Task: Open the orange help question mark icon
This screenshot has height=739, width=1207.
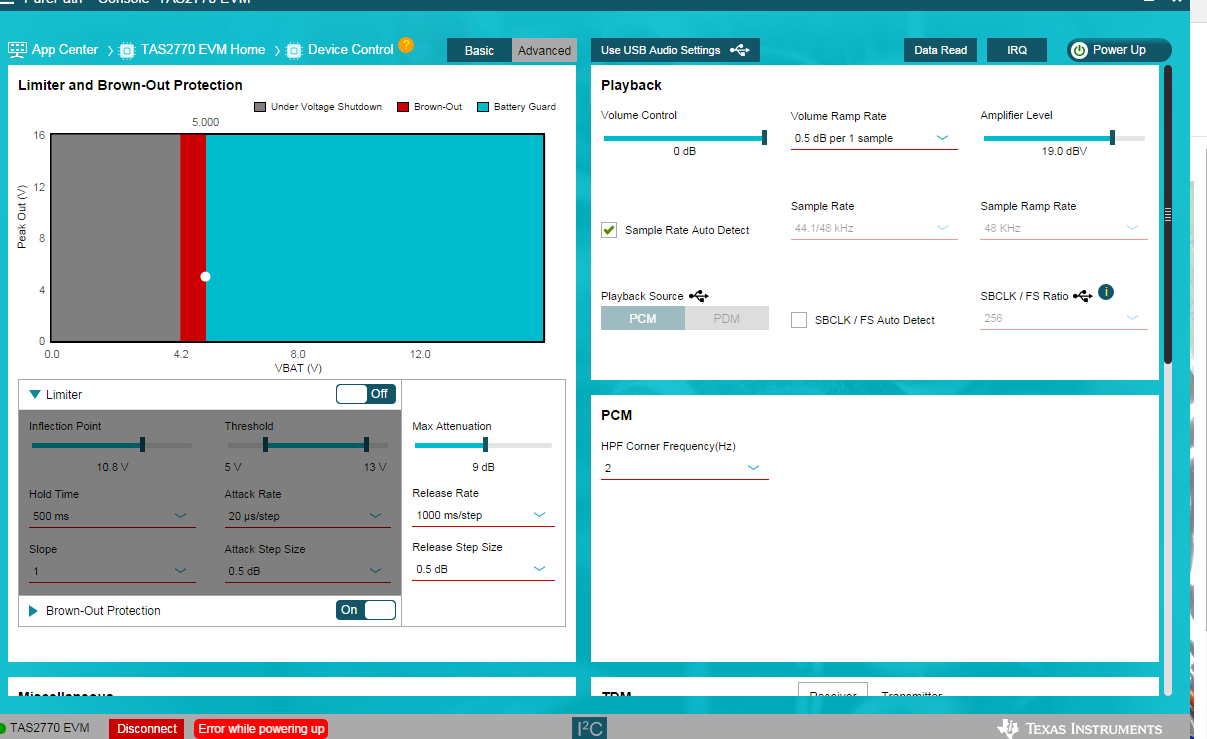Action: (x=406, y=45)
